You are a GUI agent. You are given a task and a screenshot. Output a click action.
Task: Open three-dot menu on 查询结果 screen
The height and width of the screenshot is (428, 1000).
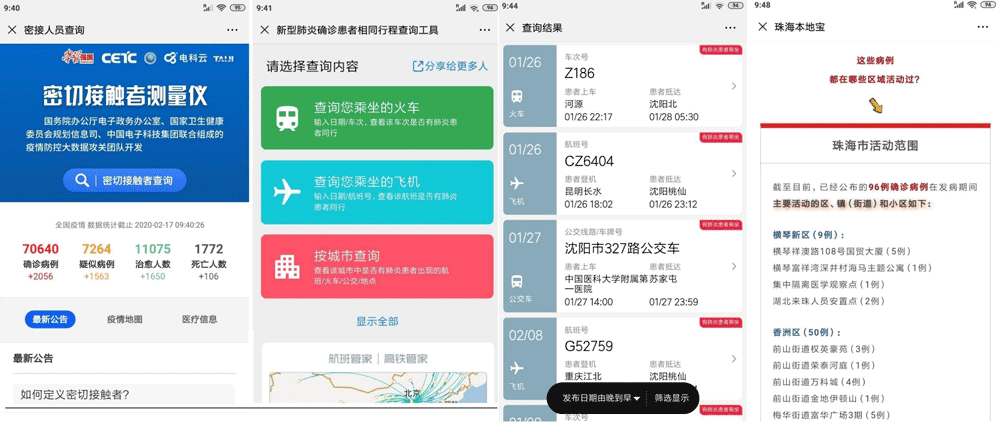point(730,27)
